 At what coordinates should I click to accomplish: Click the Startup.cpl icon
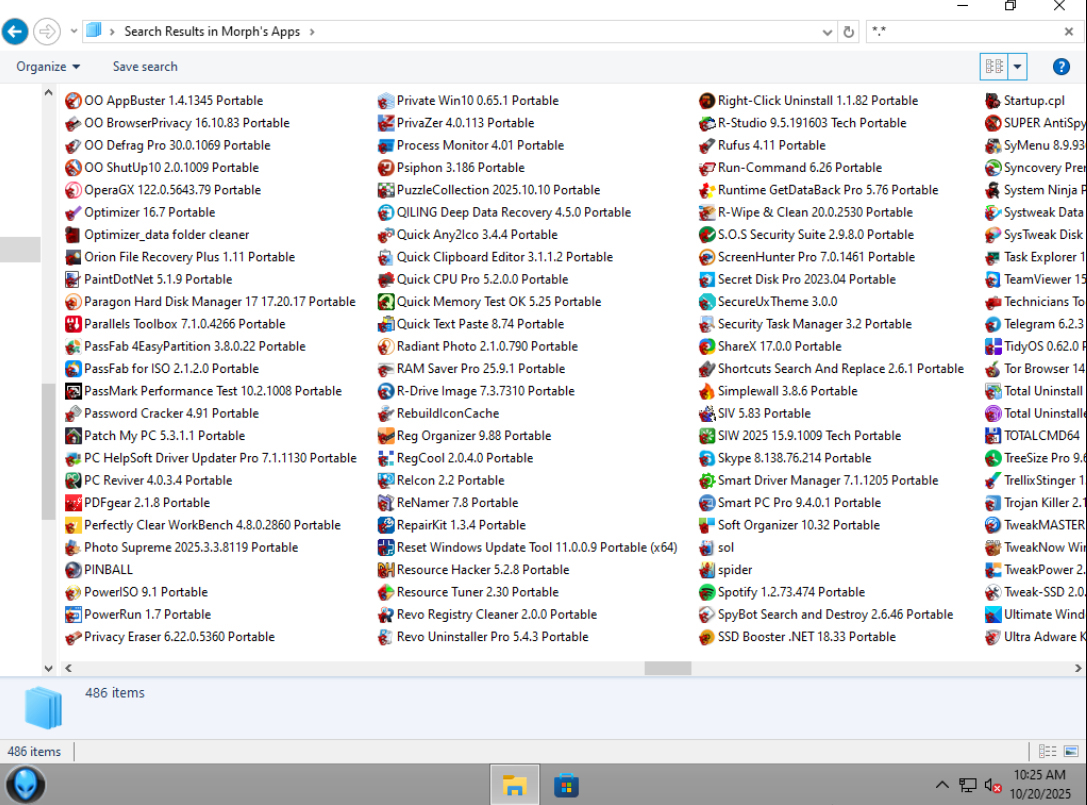pos(993,101)
